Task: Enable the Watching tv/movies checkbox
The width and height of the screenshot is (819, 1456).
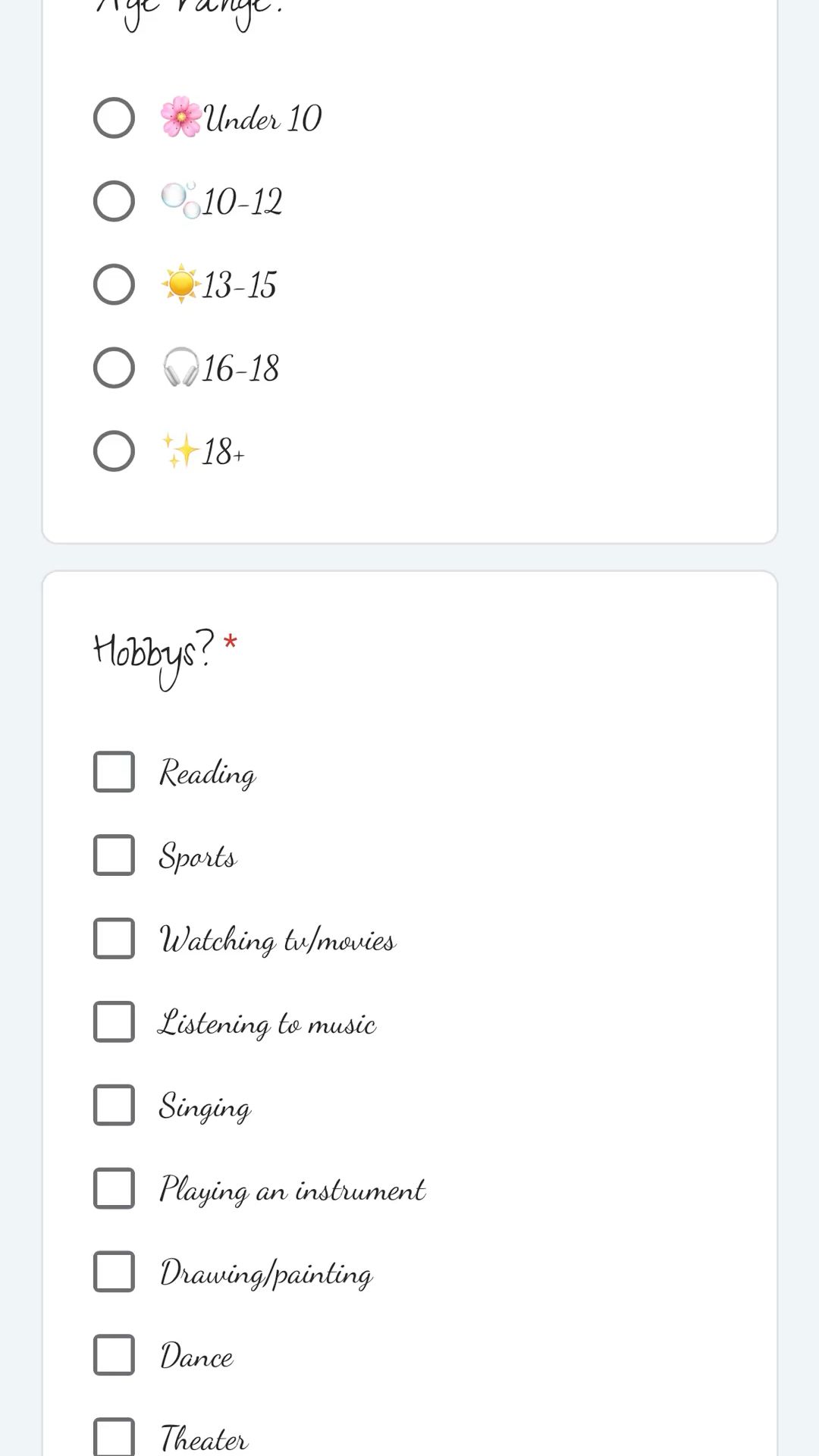Action: click(x=114, y=939)
